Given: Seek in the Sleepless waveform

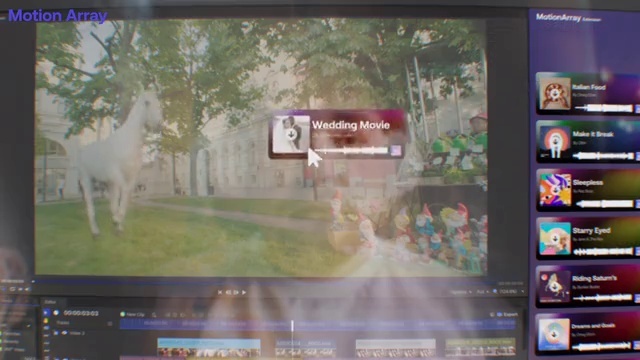Looking at the screenshot, I should pyautogui.click(x=604, y=204).
